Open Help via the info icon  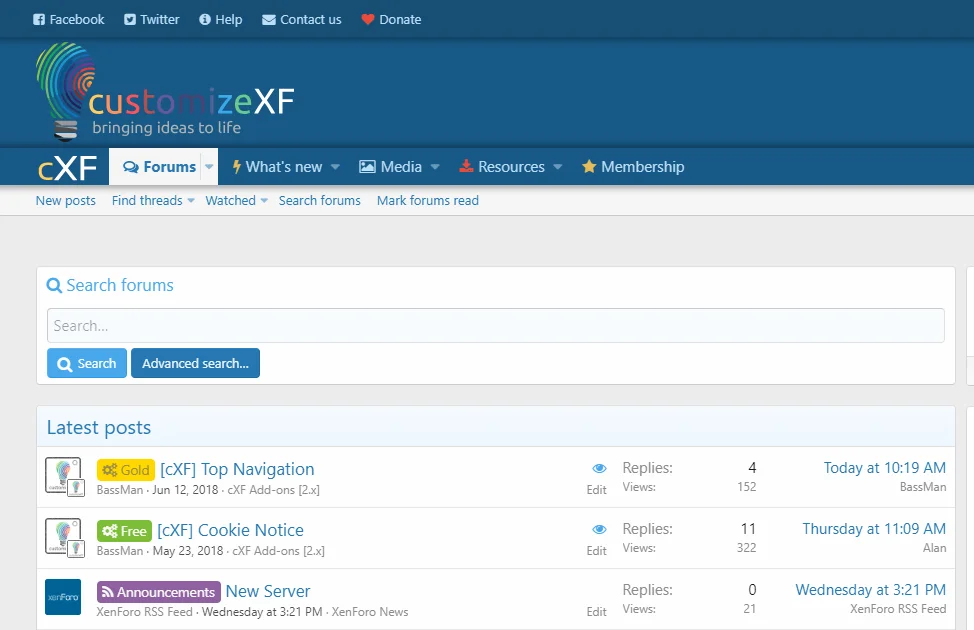205,20
